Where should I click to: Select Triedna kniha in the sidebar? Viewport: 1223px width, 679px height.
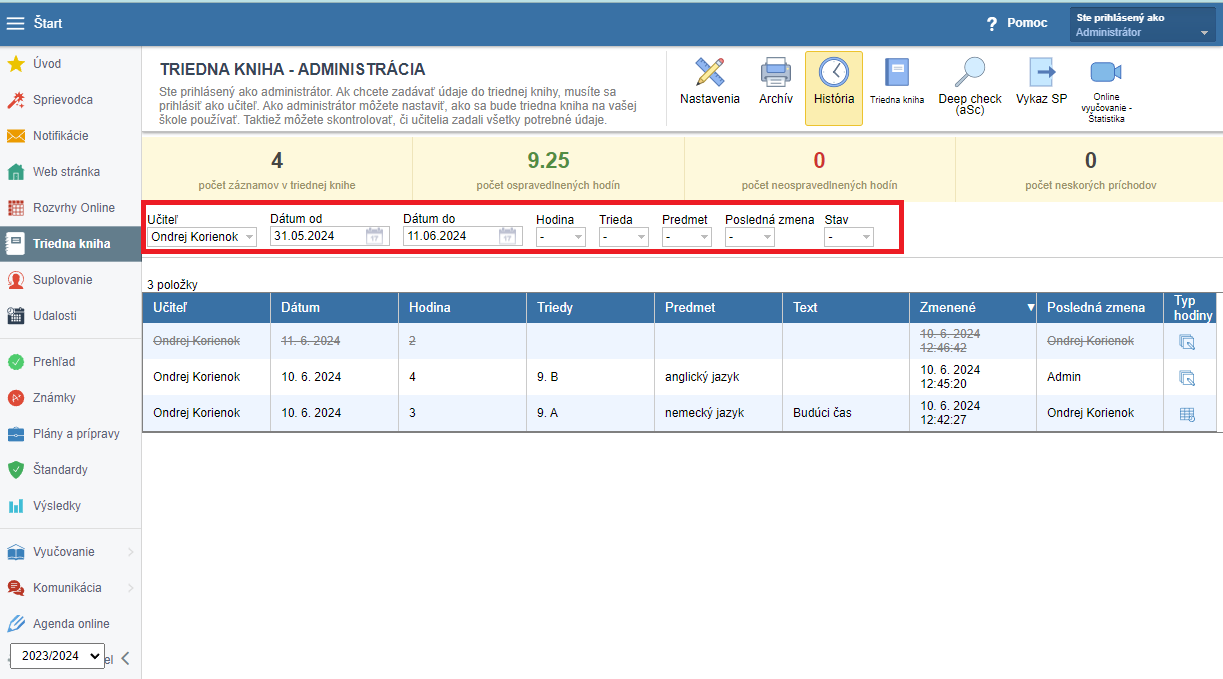70,244
